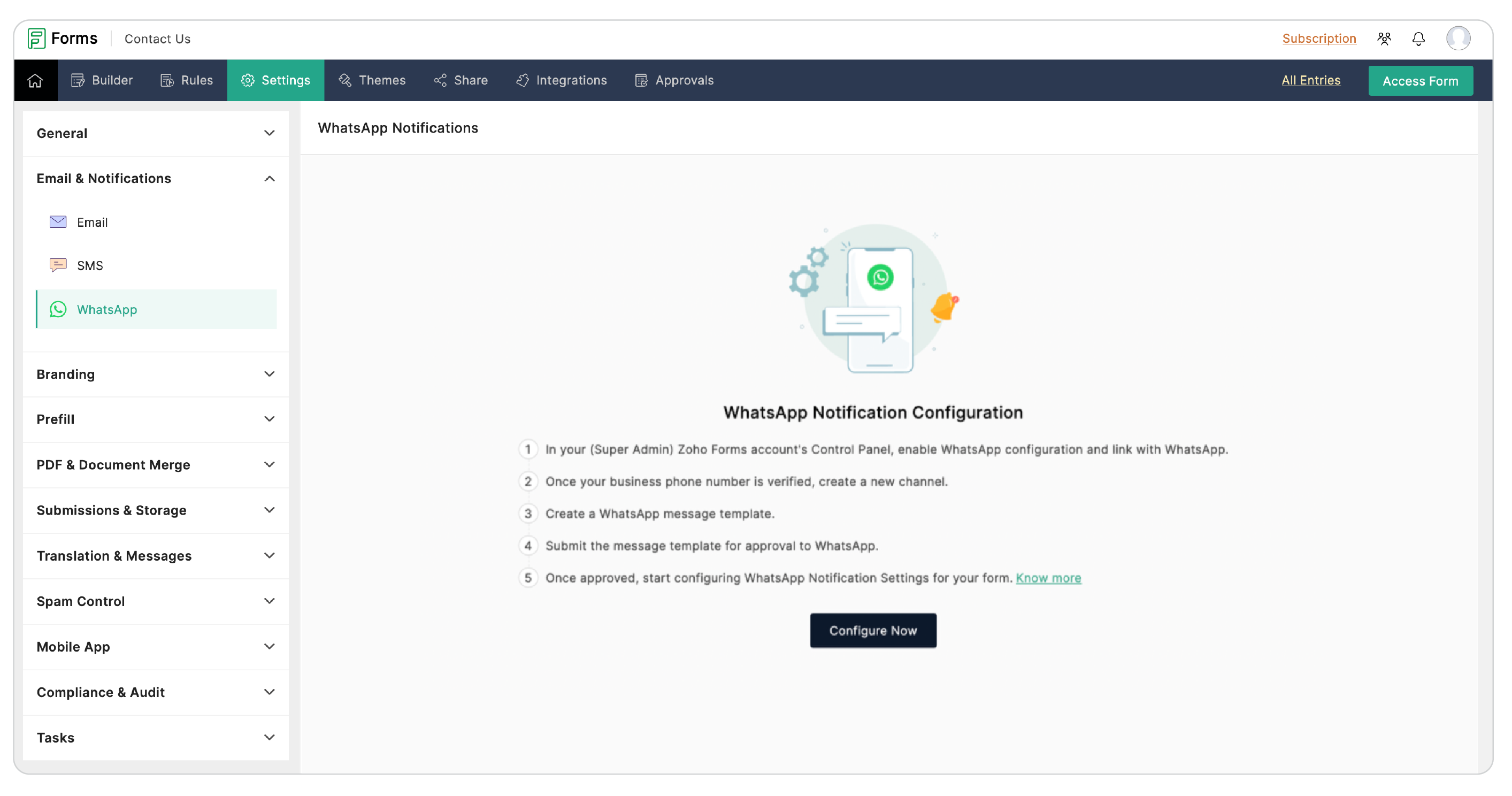Image resolution: width=1512 pixels, height=796 pixels.
Task: Click the SMS chat bubble icon
Action: point(58,265)
